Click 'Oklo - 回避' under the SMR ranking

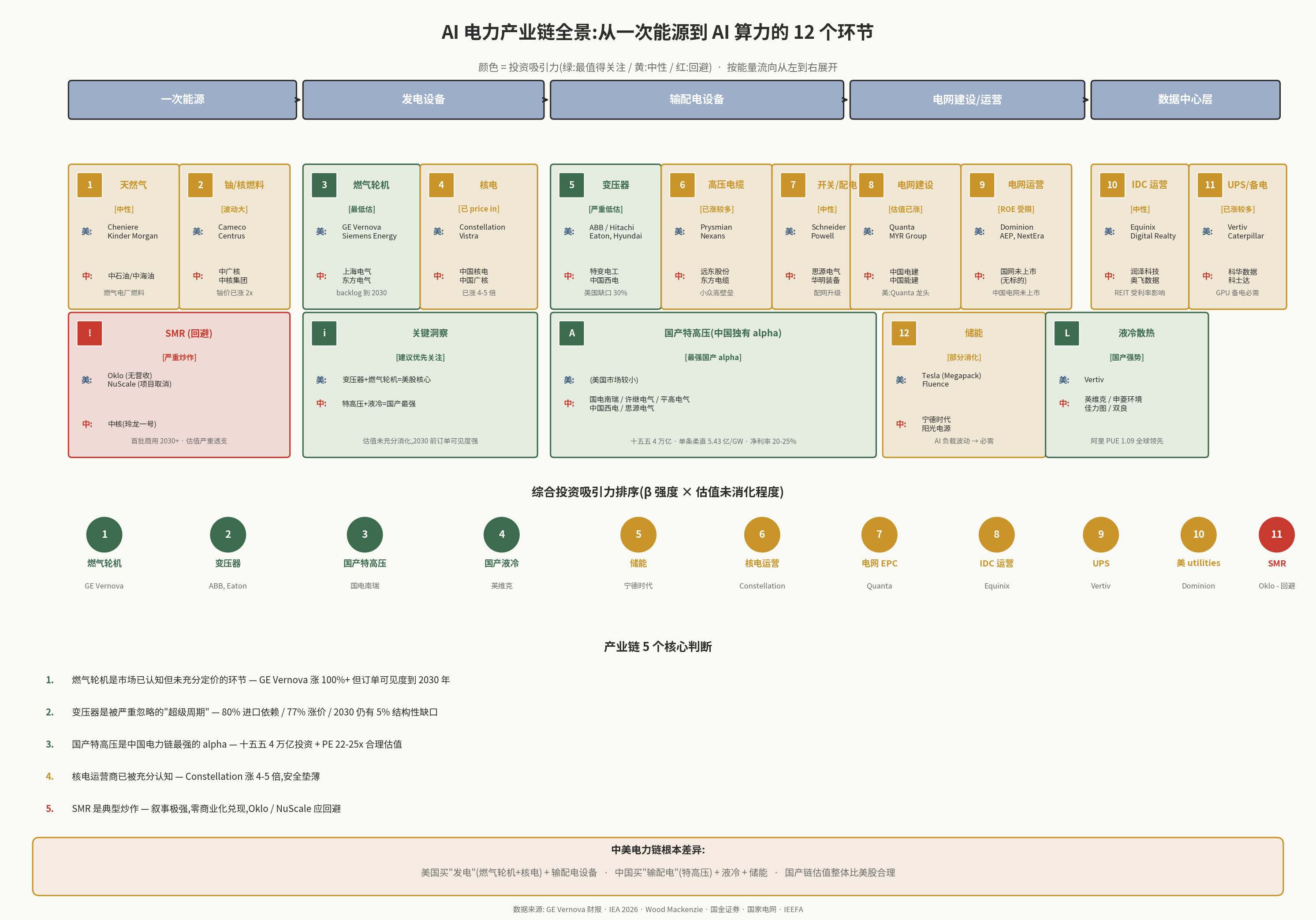click(1276, 586)
